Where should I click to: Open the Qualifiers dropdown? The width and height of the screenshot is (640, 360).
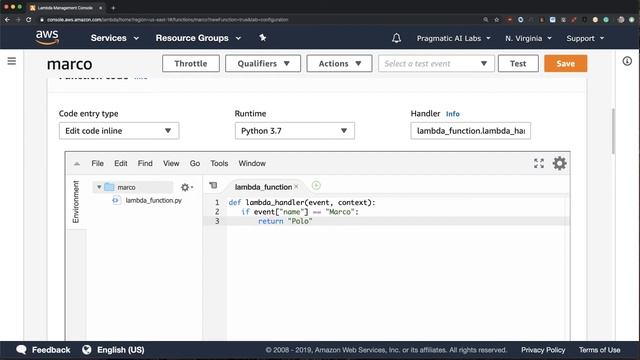[x=263, y=64]
